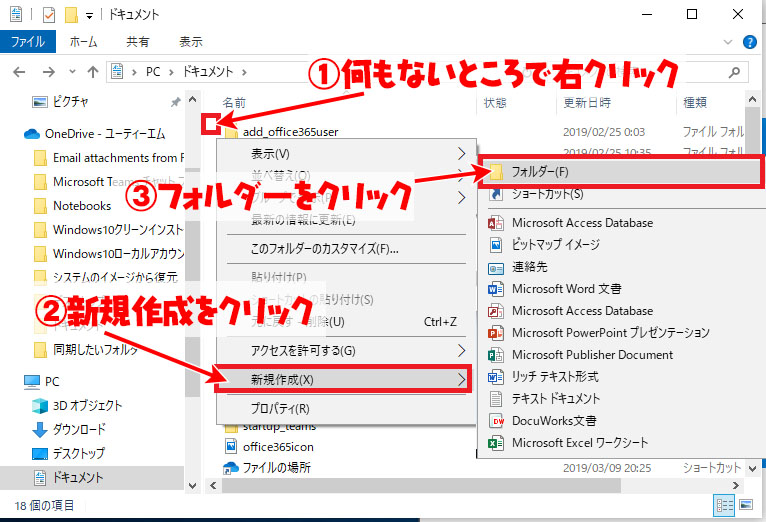Go up one folder level

(92, 72)
